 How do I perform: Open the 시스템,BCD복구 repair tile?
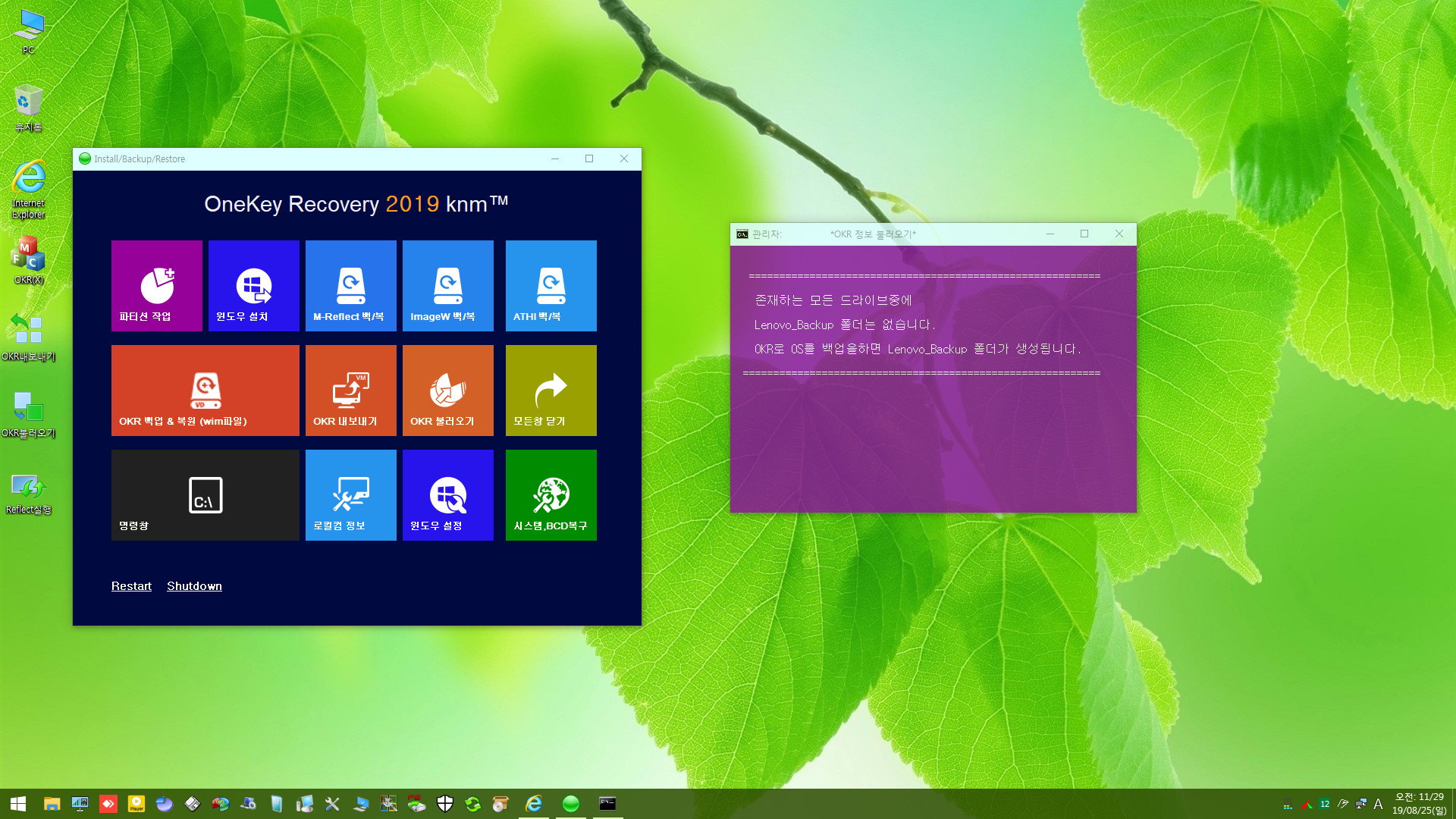(x=551, y=495)
